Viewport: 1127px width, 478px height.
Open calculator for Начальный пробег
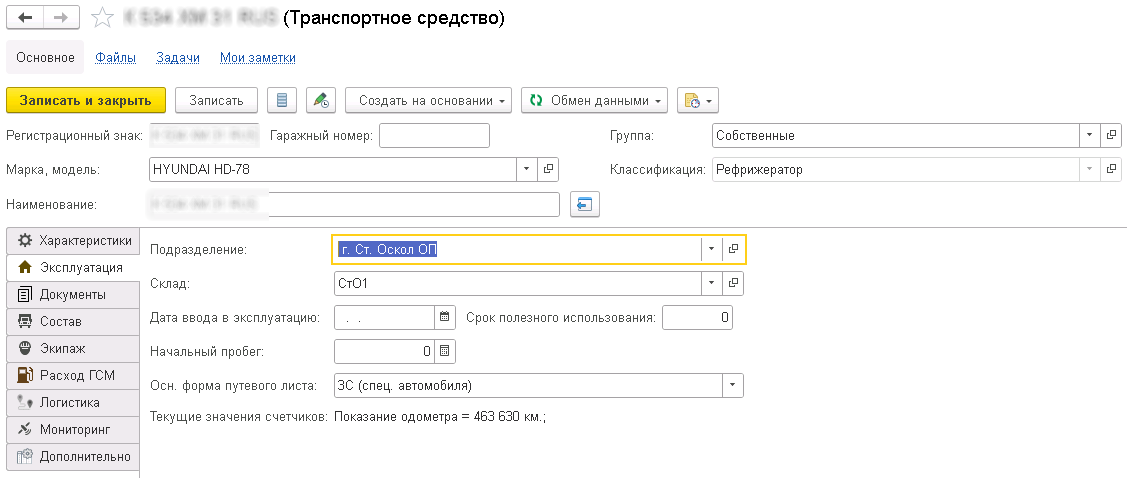[x=445, y=351]
